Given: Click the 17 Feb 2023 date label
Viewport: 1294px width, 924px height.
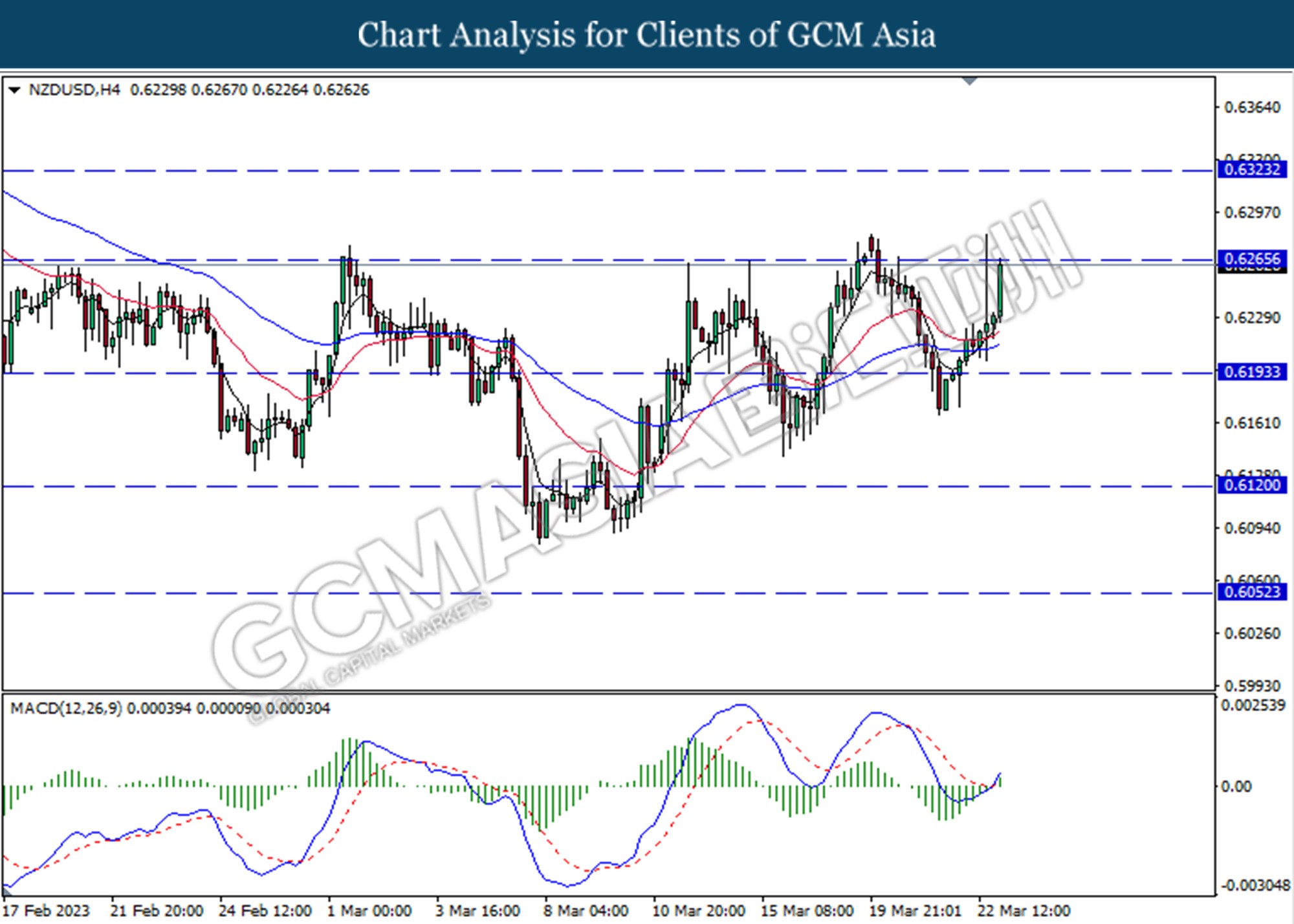Looking at the screenshot, I should tap(47, 910).
